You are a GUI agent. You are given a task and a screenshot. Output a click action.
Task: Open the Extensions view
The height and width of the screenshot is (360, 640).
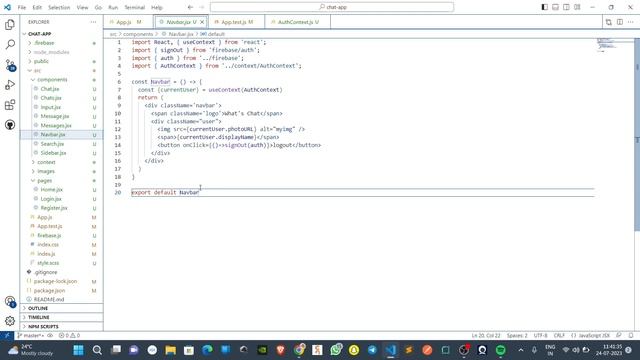click(10, 105)
